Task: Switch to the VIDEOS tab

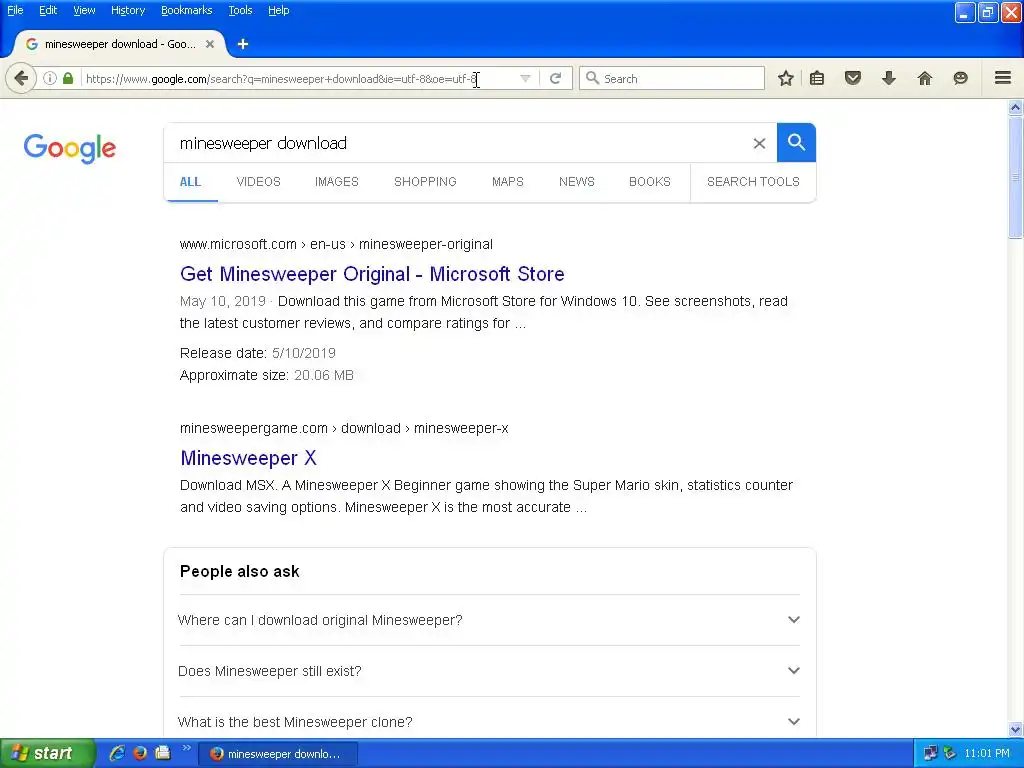Action: (x=259, y=182)
